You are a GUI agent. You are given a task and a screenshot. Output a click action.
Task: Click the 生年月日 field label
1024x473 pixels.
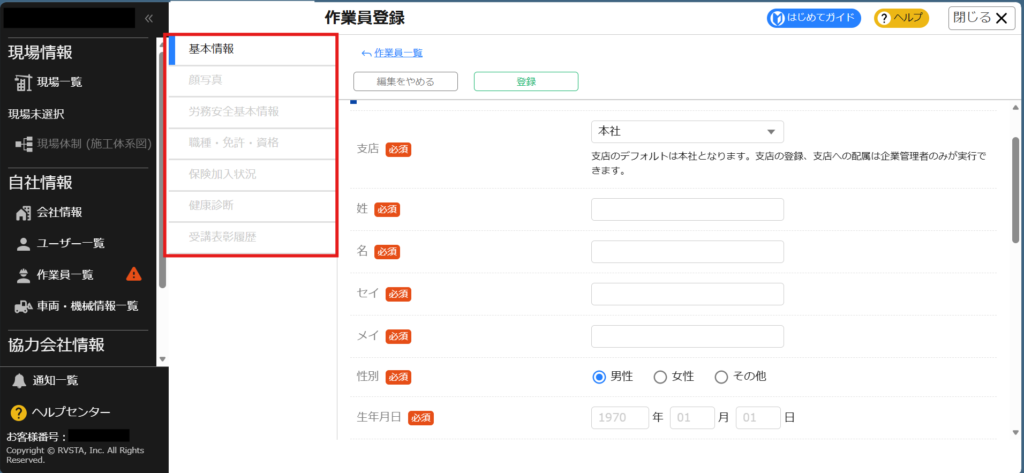pos(378,417)
